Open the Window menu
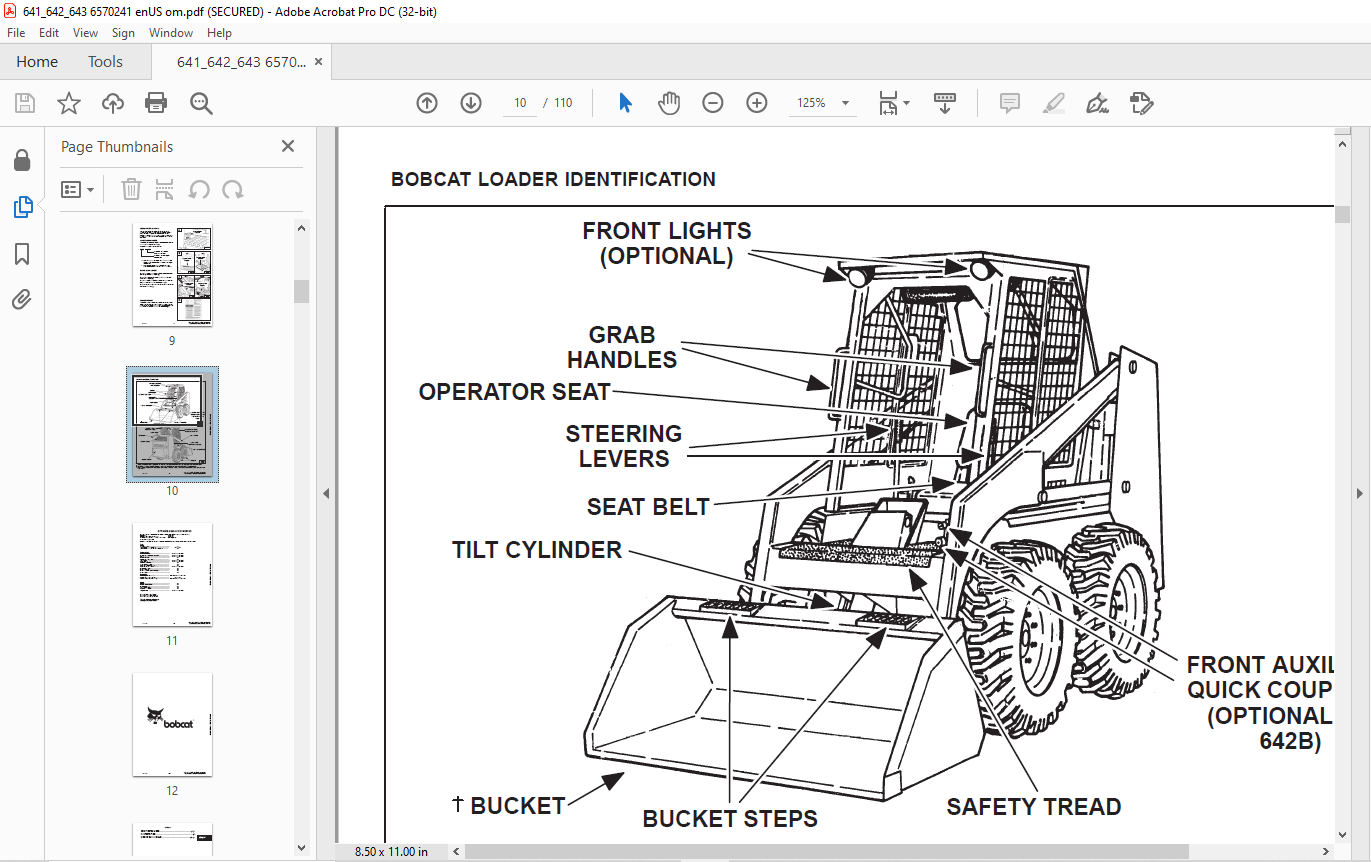The width and height of the screenshot is (1371, 862). (171, 33)
